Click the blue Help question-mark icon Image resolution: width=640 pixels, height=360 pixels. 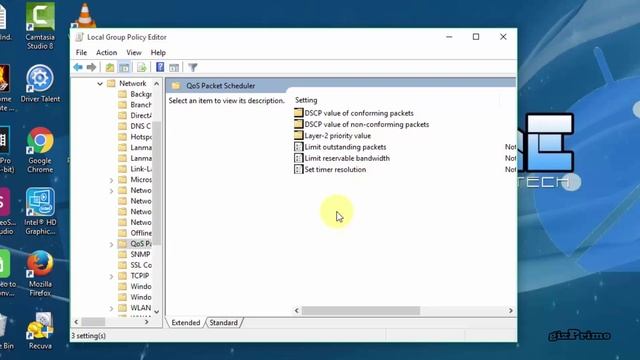pos(160,67)
